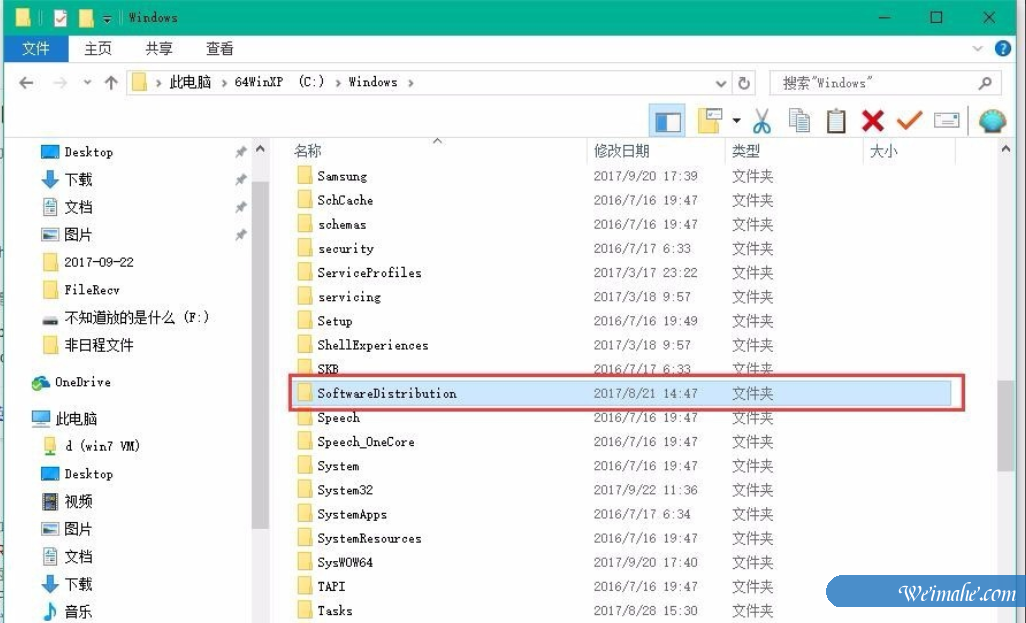The image size is (1026, 623).
Task: Click the New Folder toolbar icon
Action: pyautogui.click(x=710, y=120)
